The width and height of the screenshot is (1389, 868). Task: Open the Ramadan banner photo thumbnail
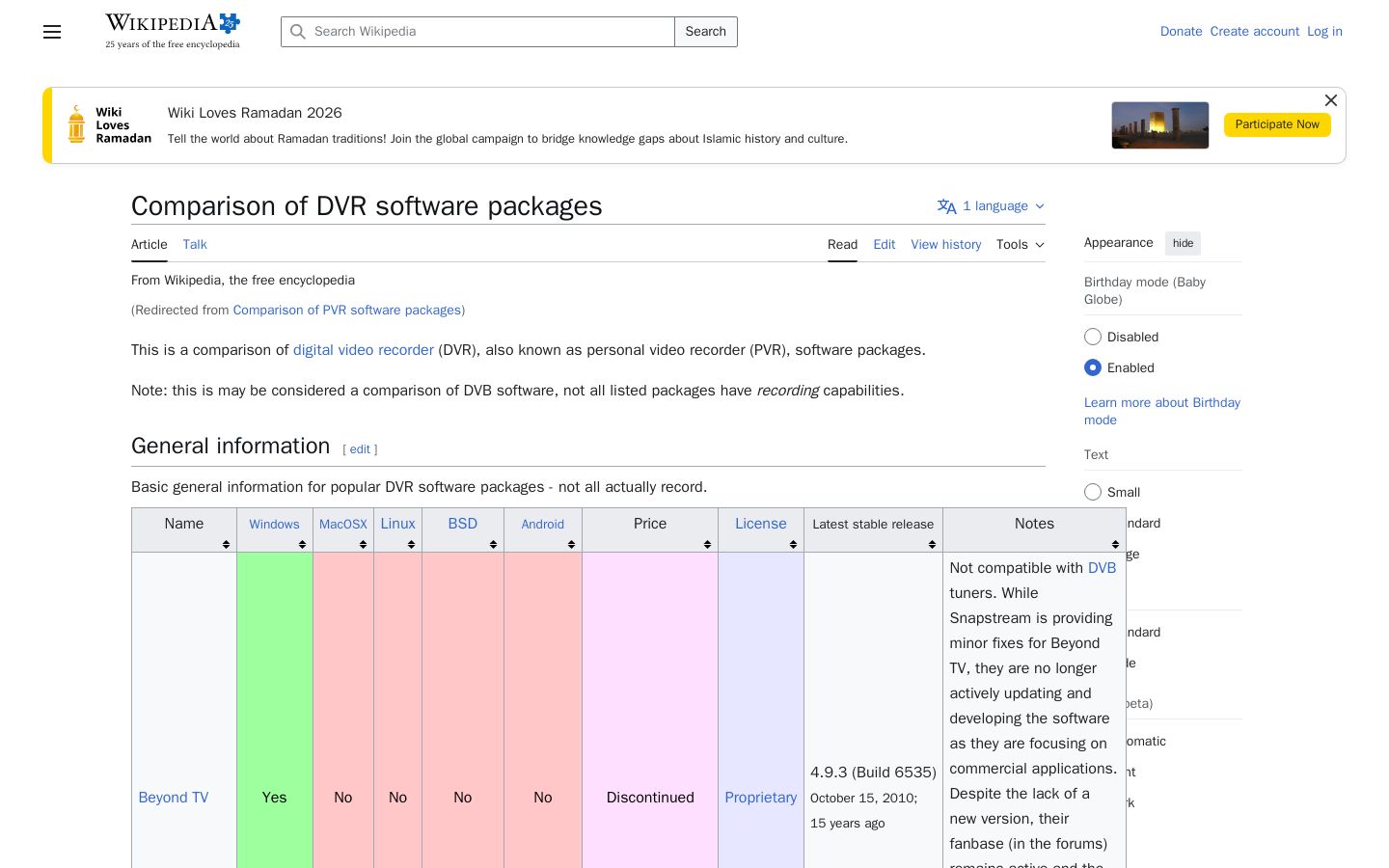tap(1159, 125)
